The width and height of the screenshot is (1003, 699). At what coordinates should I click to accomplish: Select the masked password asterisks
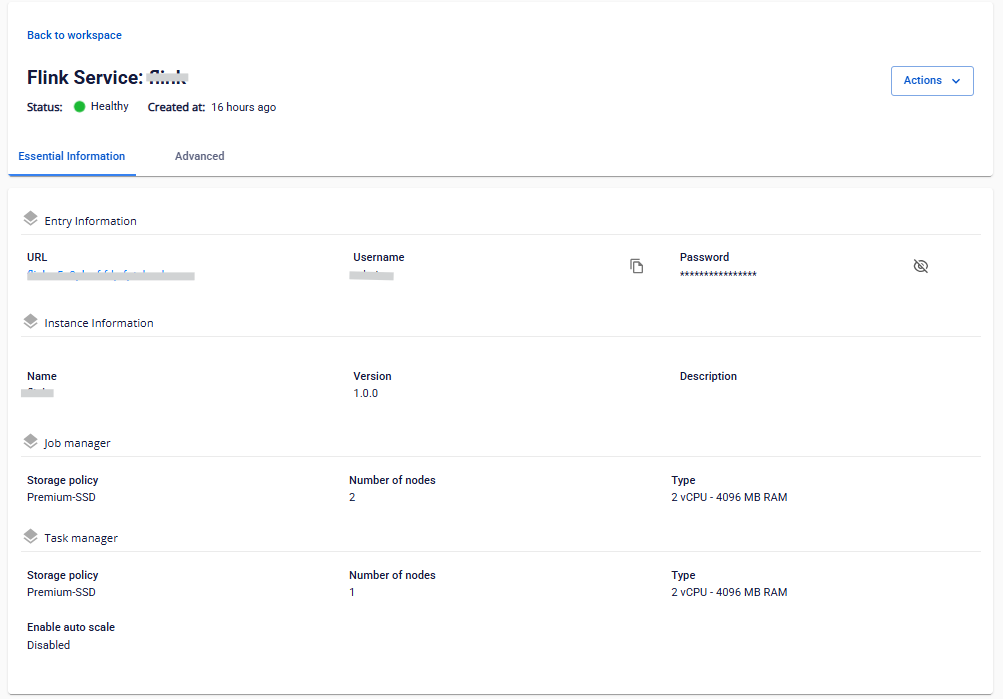tap(718, 275)
